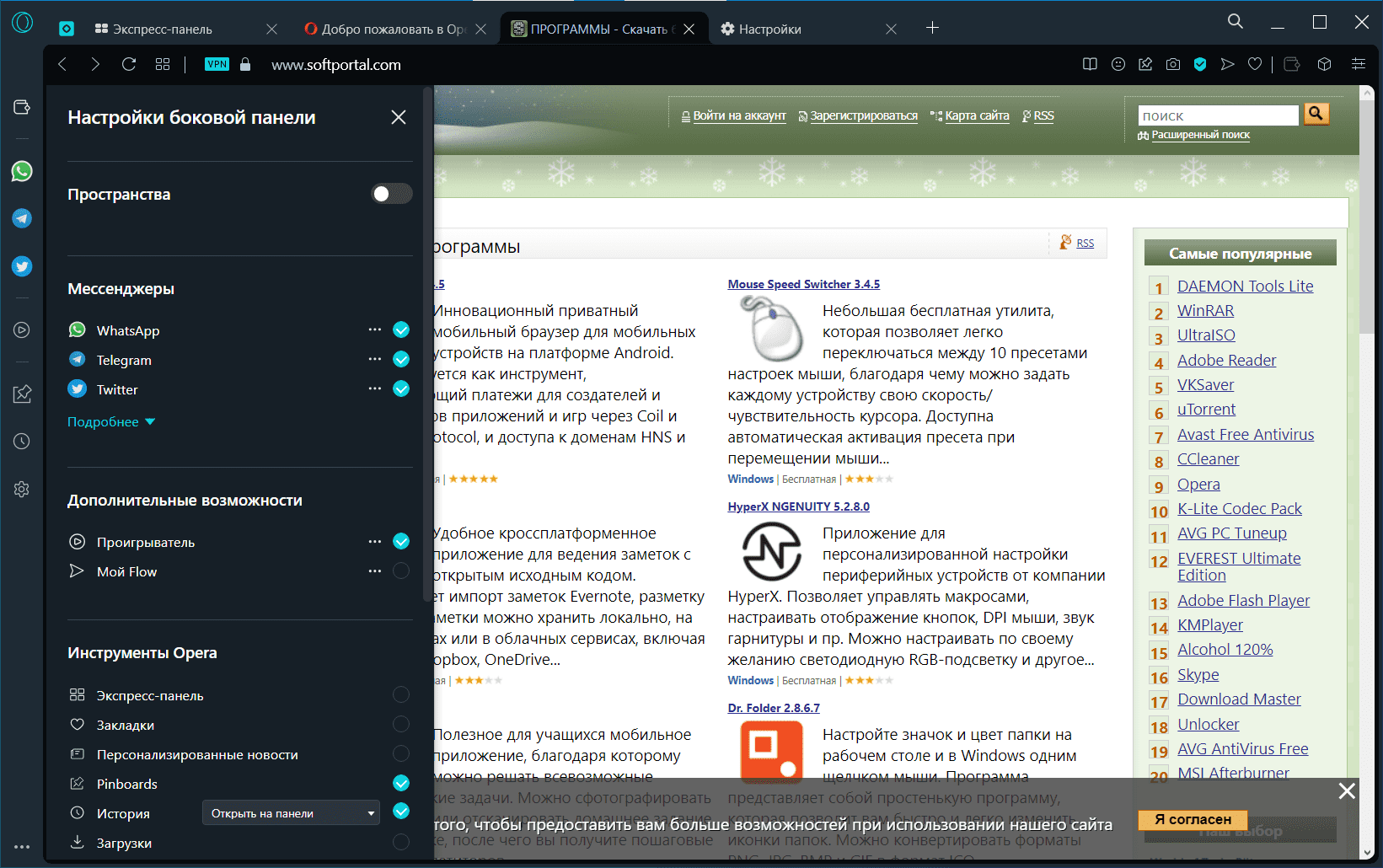Click the поиск search field
The width and height of the screenshot is (1383, 868).
point(1218,115)
